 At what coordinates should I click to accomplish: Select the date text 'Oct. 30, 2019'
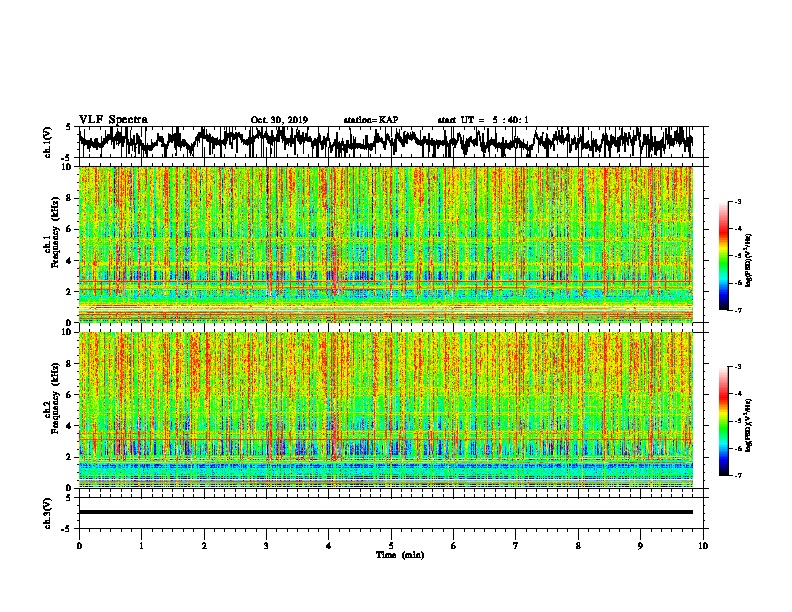279,120
